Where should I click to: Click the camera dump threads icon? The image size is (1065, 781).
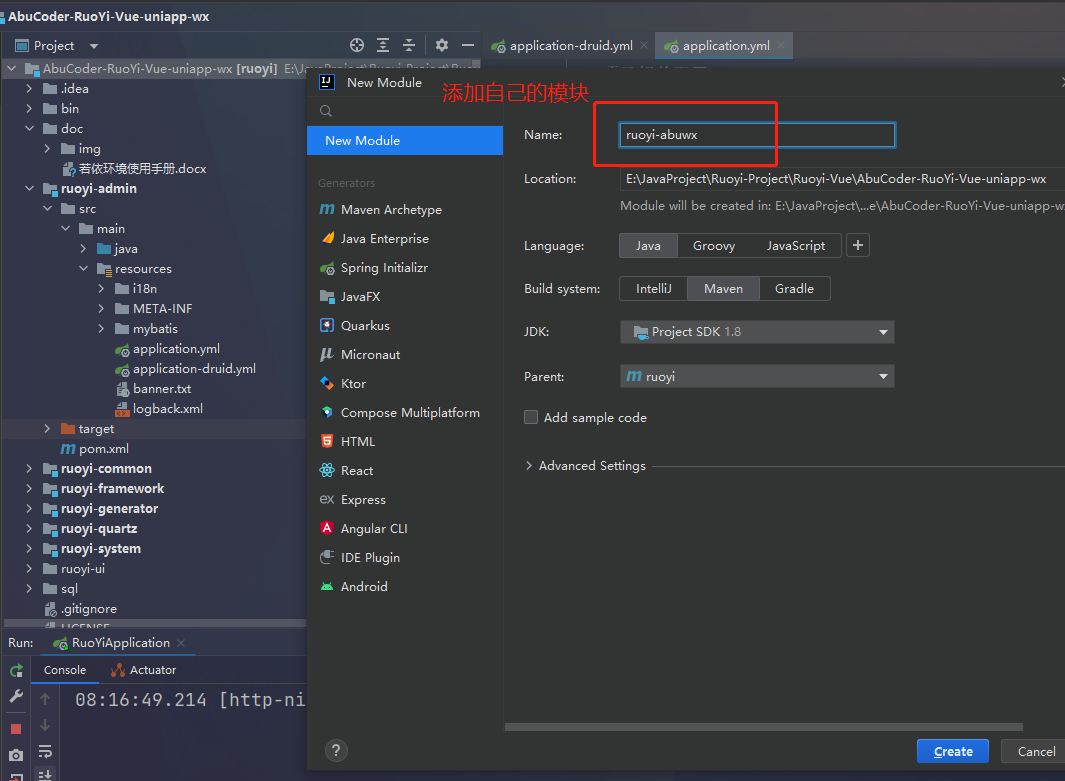click(16, 755)
